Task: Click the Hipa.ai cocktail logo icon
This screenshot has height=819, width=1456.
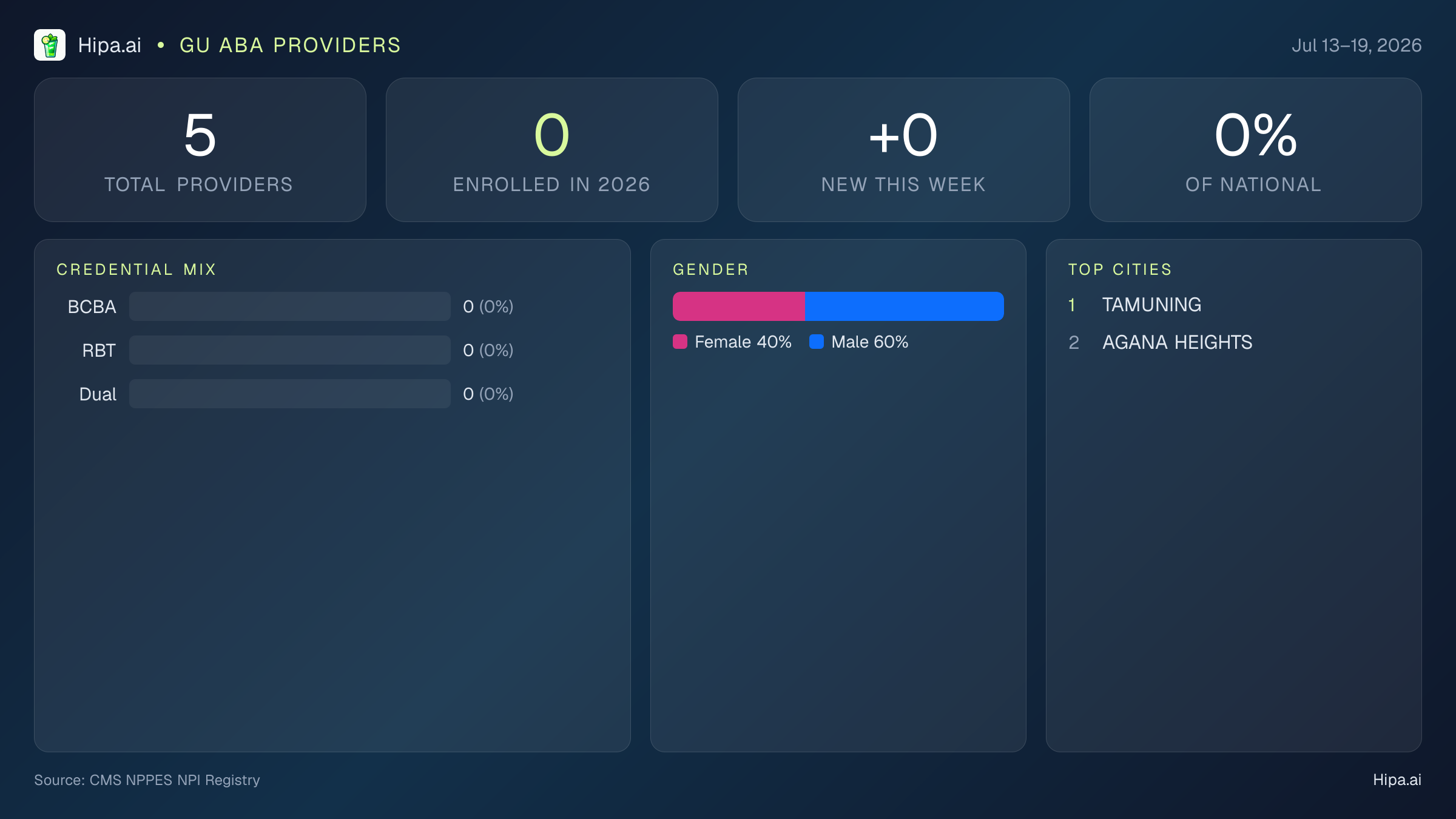Action: point(50,45)
